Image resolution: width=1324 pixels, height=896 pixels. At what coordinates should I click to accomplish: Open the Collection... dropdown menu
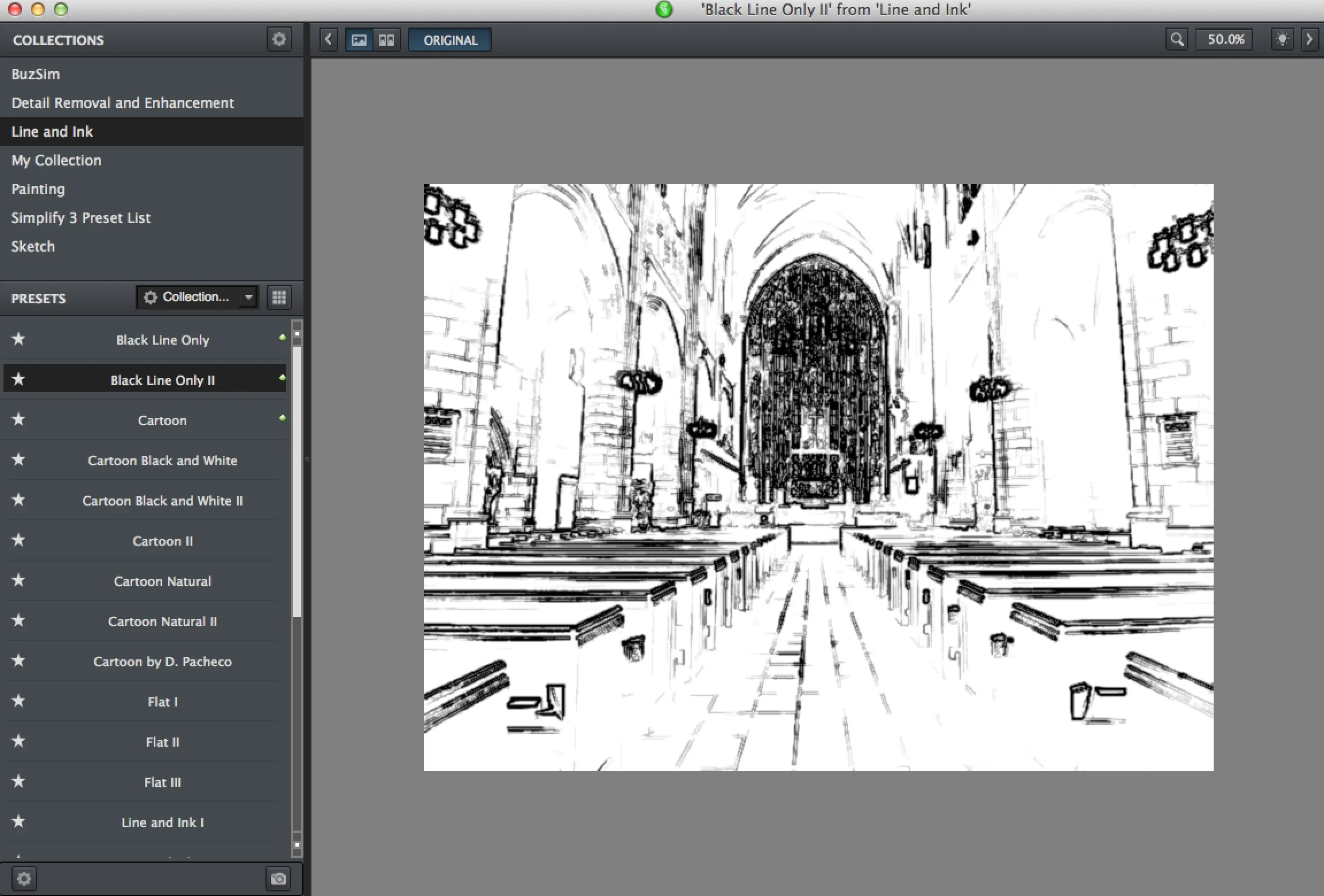click(x=197, y=298)
